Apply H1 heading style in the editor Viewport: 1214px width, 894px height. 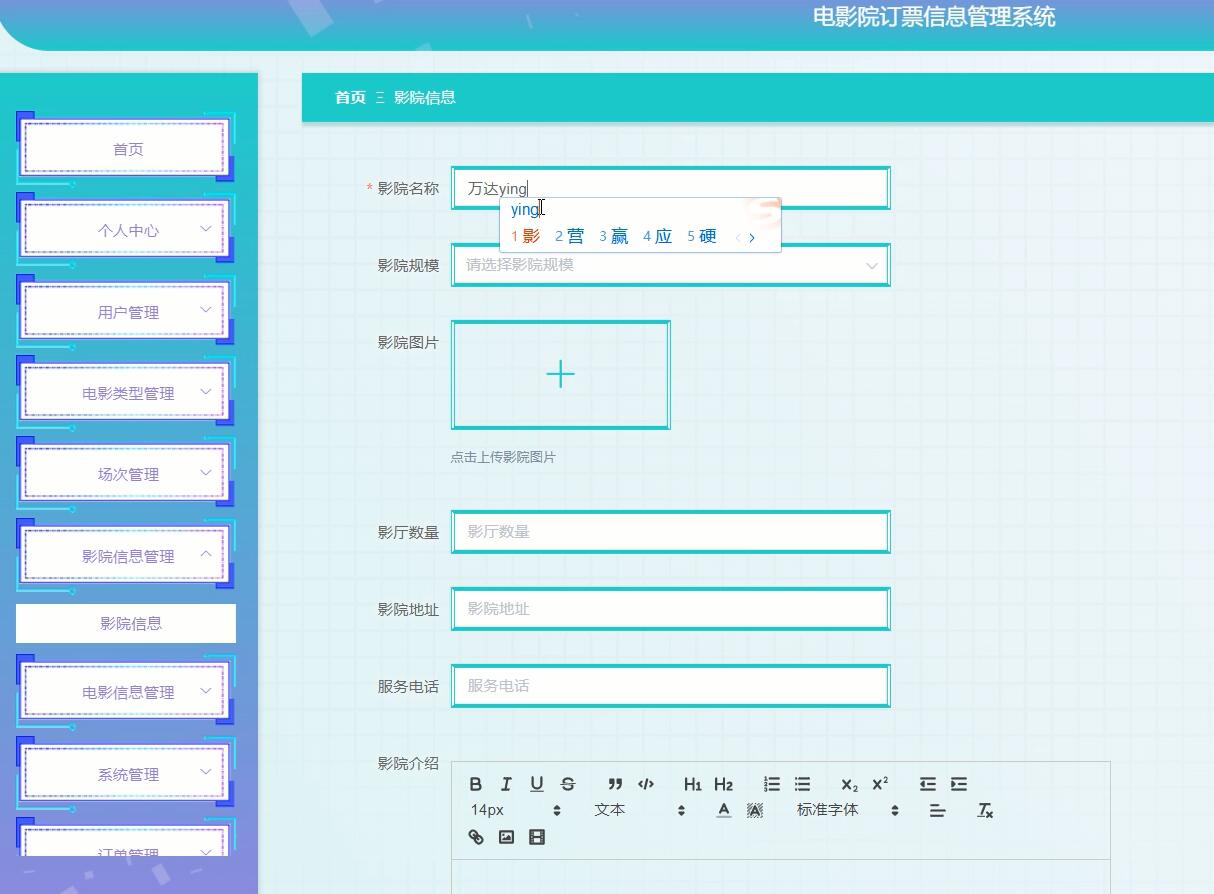(693, 784)
